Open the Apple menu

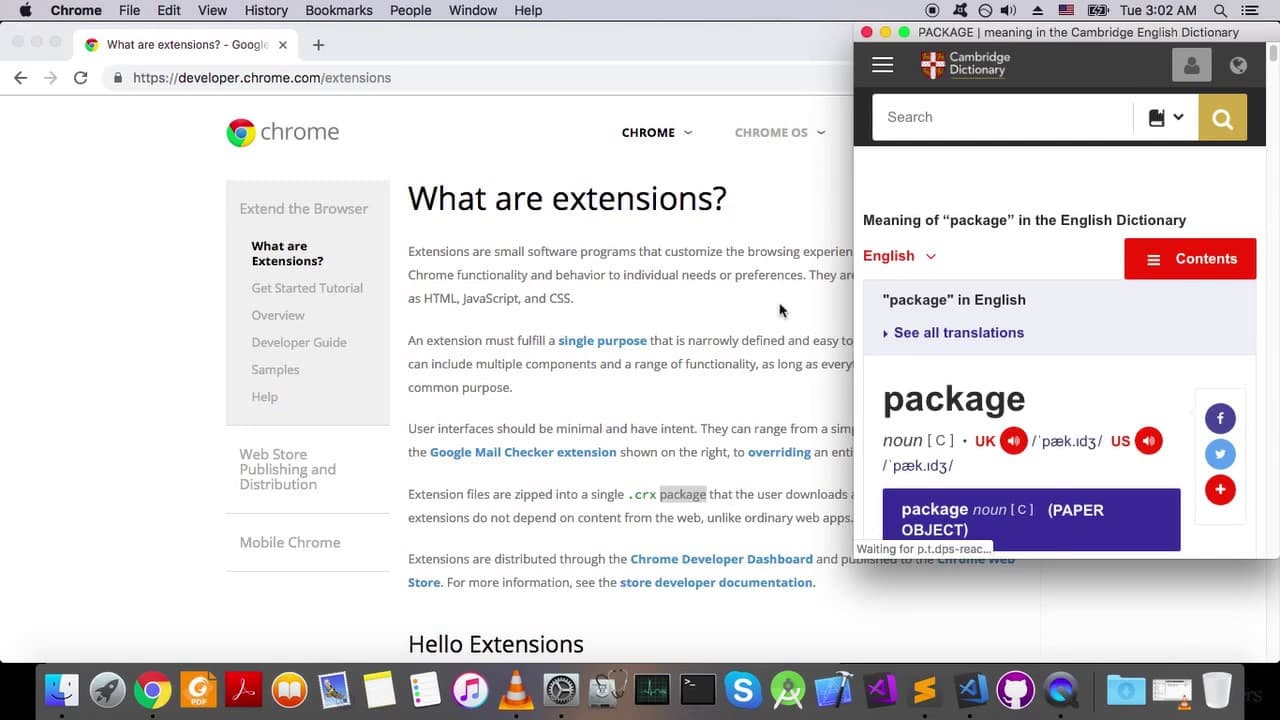[25, 10]
